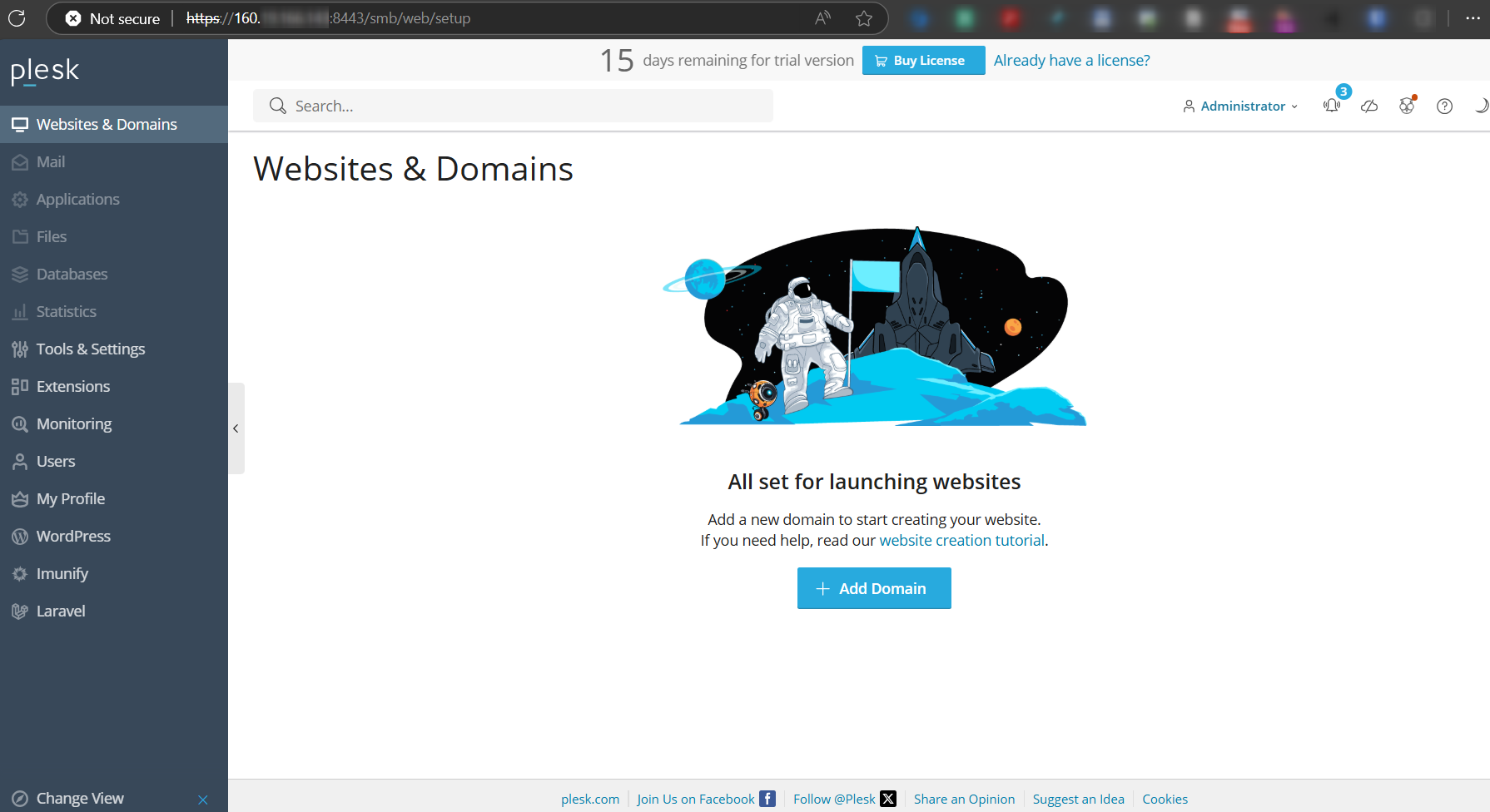Screen dimensions: 1490x812
Task: Click Suggest an Idea link
Action: 1078,799
